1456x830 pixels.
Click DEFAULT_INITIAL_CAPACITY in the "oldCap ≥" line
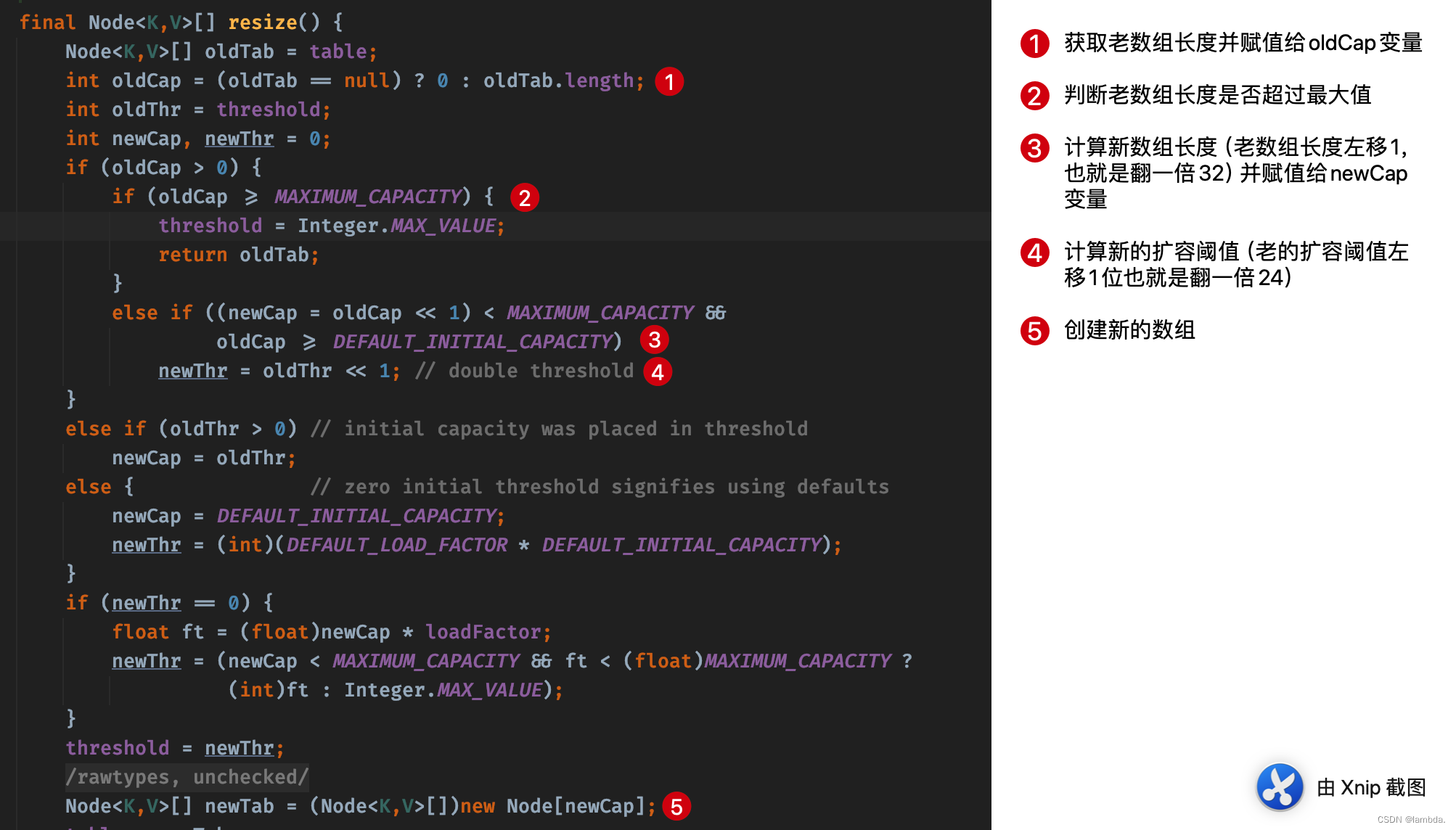click(x=472, y=342)
